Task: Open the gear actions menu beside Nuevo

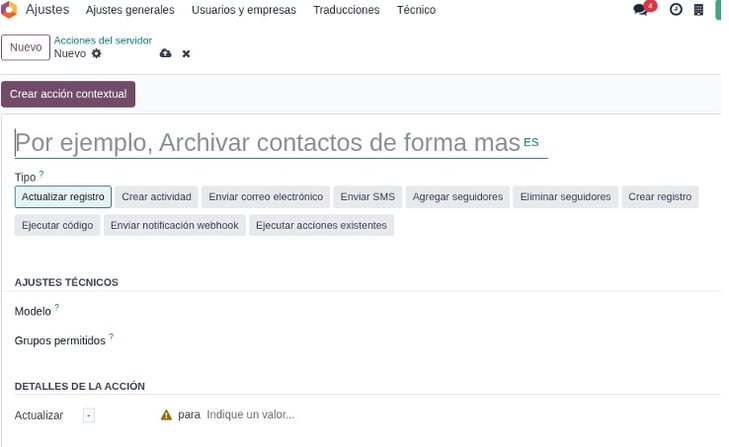Action: [96, 53]
